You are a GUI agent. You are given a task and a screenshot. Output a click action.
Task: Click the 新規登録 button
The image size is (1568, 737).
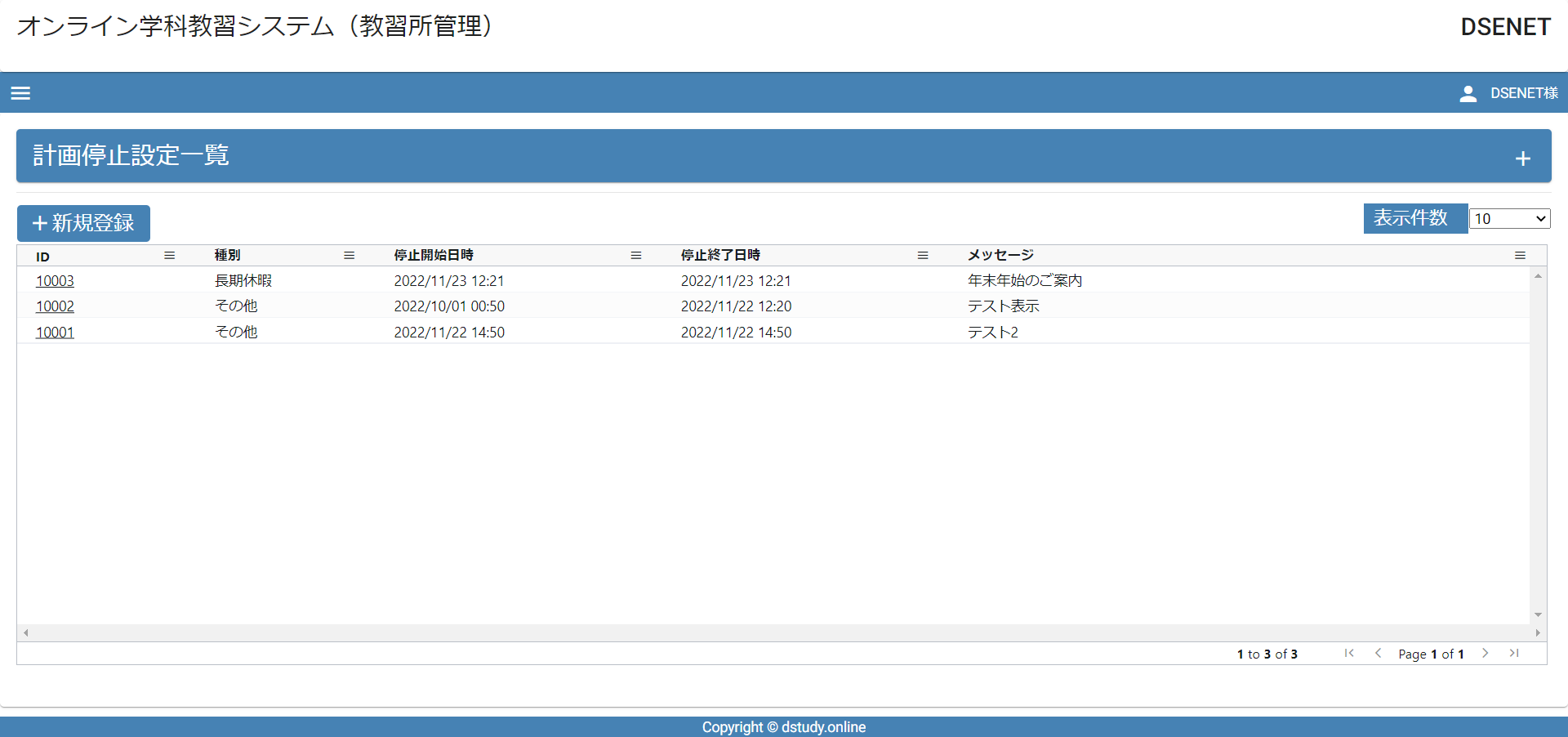pos(83,223)
